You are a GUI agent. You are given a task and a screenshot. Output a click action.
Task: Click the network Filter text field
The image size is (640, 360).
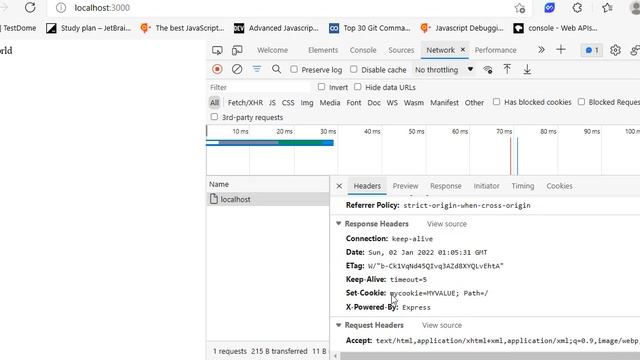click(x=260, y=87)
